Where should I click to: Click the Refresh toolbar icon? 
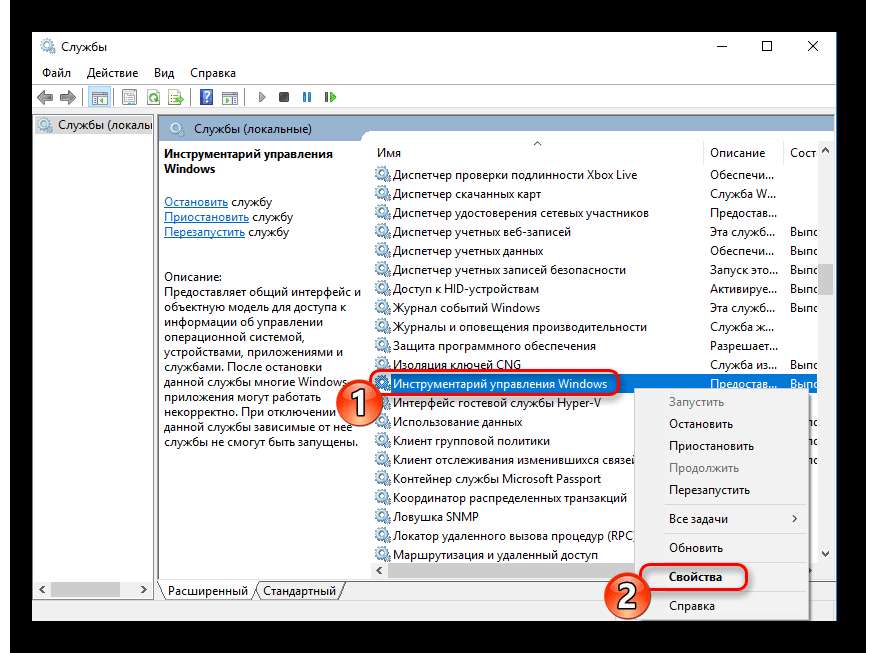tap(153, 98)
